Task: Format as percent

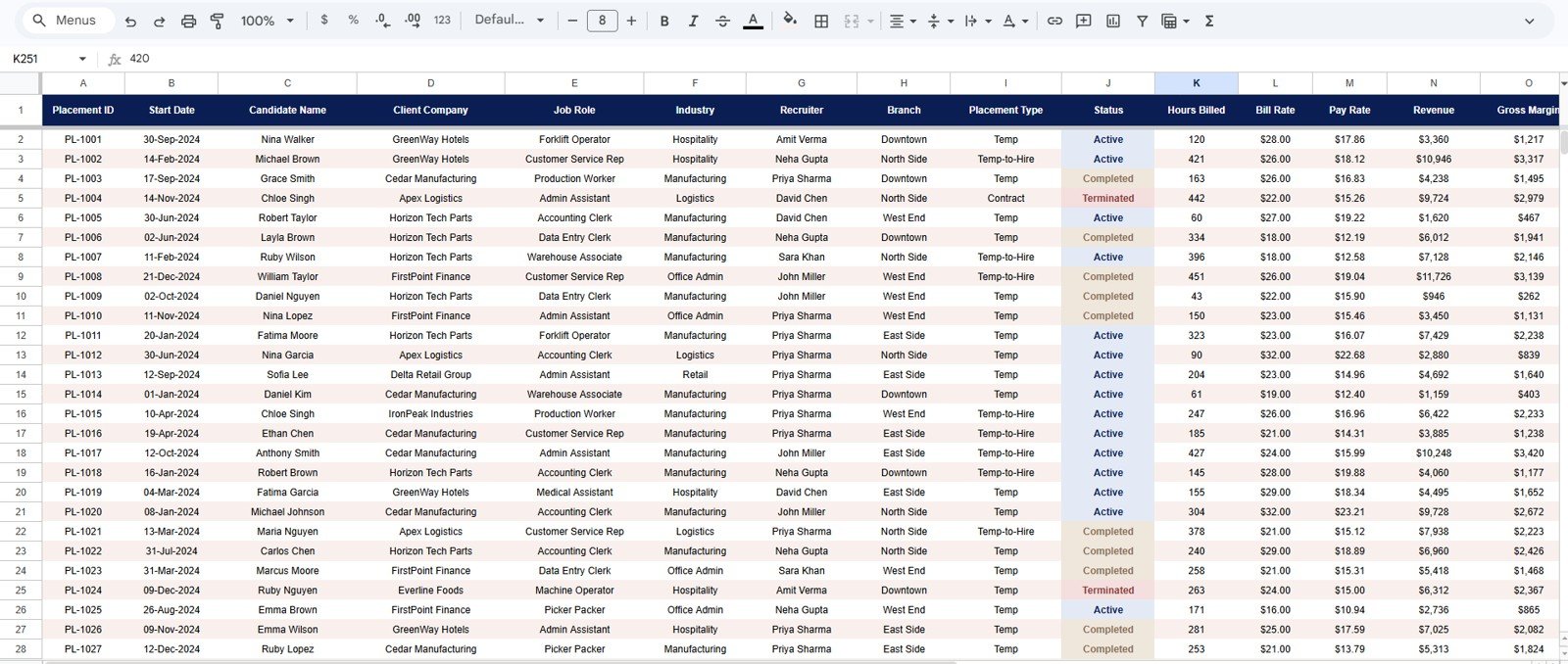Action: tap(353, 21)
